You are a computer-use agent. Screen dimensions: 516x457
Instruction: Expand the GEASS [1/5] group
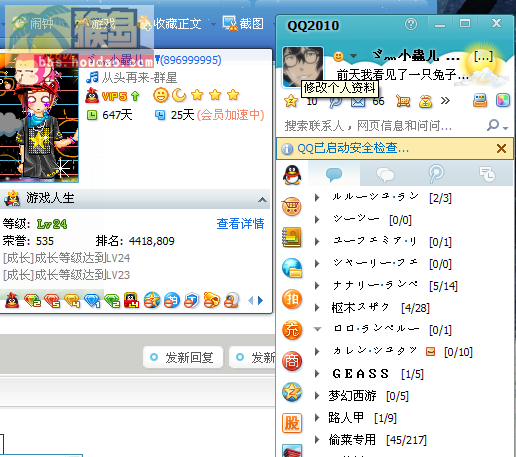(x=317, y=374)
